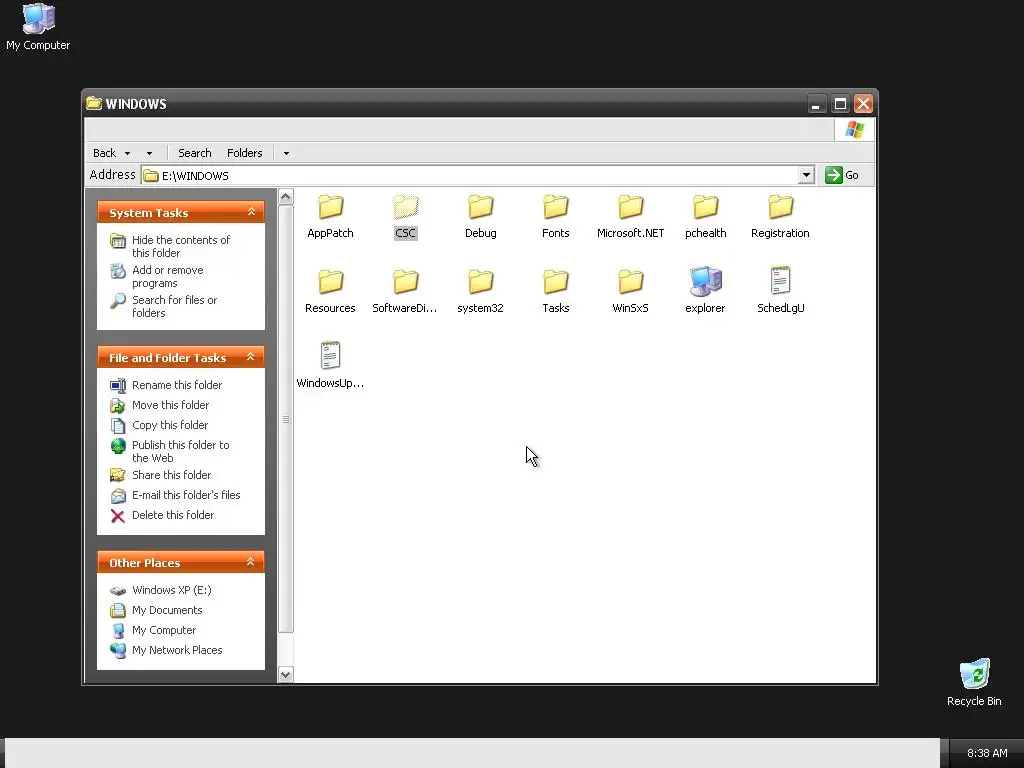Screen dimensions: 1024x768
Task: Select the Microsoft.NET folder
Action: [x=631, y=217]
